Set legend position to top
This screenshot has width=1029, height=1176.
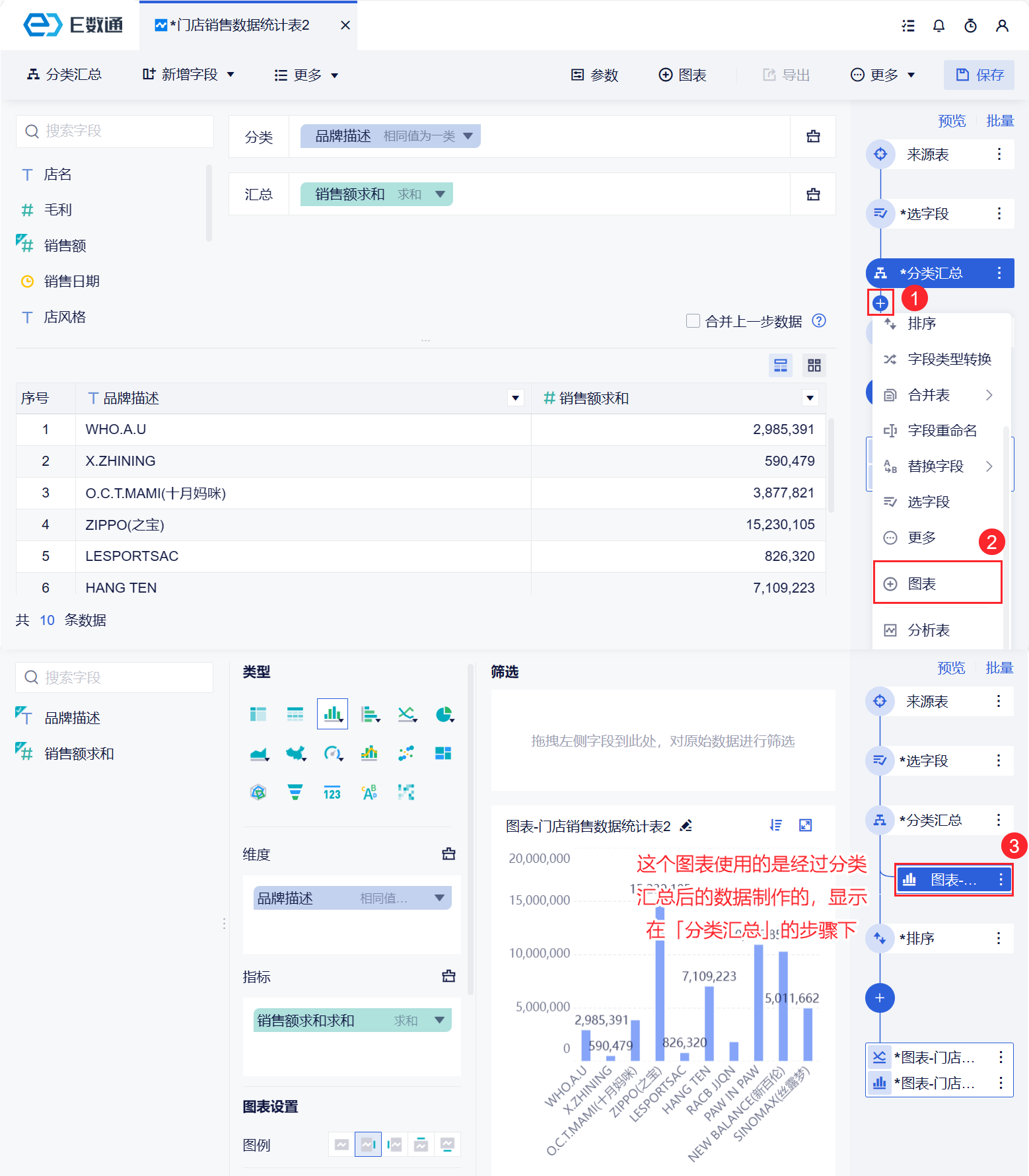[421, 1144]
